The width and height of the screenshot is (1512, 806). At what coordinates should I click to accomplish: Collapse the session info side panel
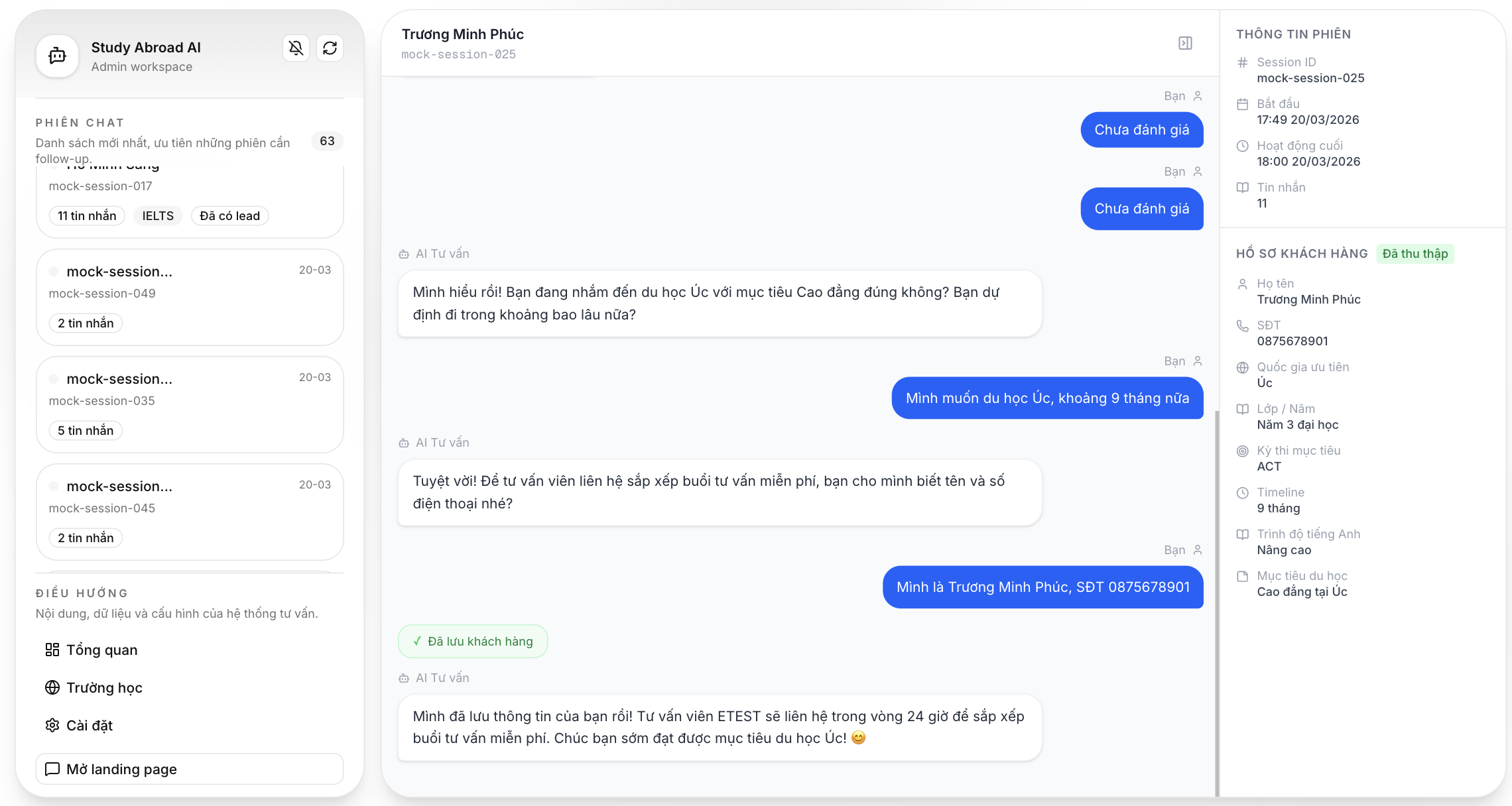coord(1185,43)
